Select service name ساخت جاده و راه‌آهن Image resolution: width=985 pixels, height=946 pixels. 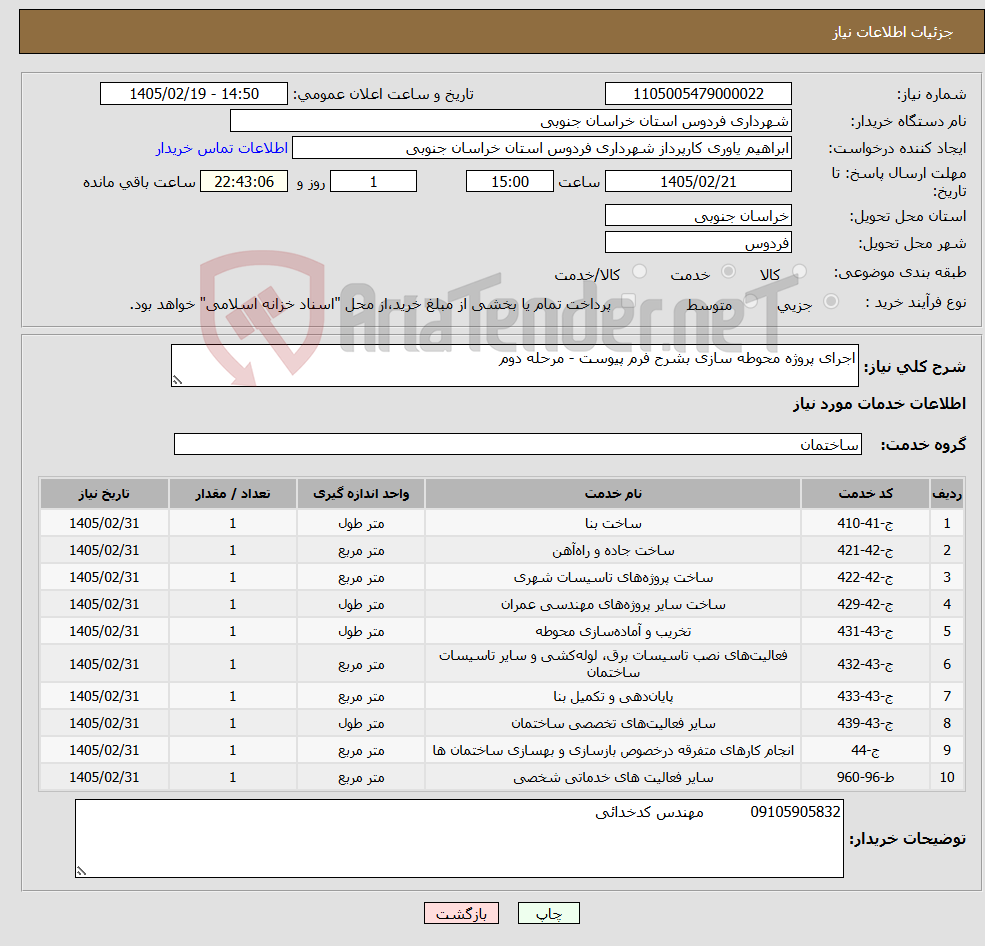pyautogui.click(x=613, y=550)
